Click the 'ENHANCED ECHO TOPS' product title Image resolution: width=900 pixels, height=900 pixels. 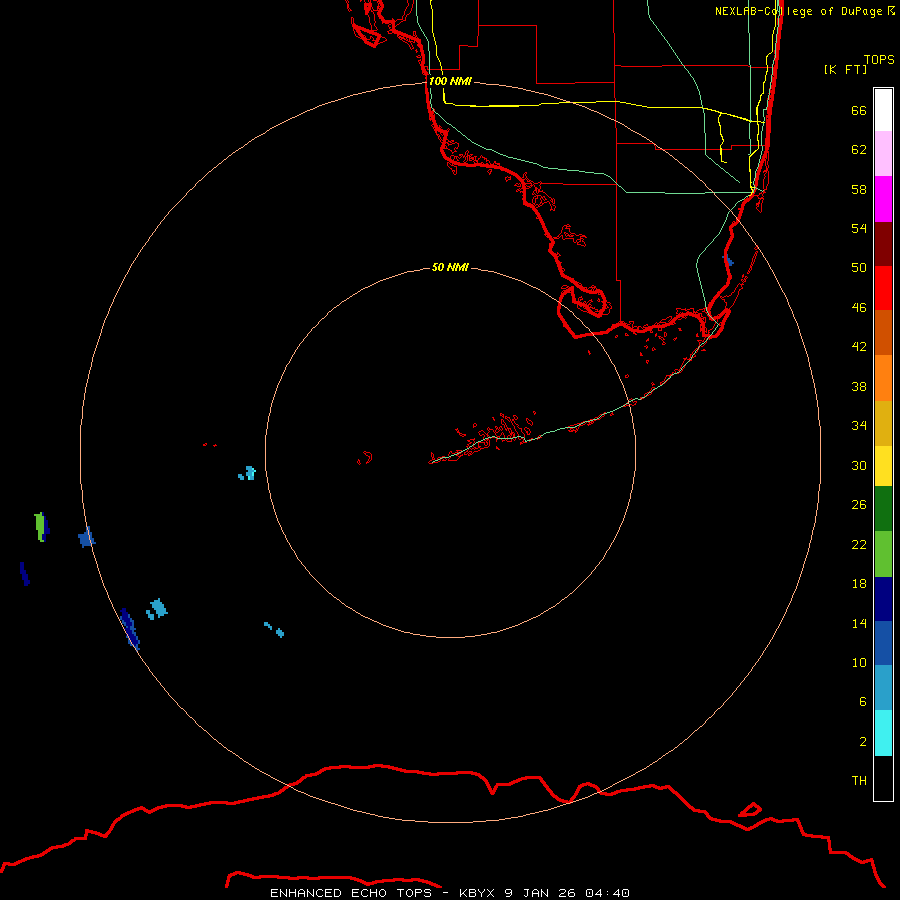tap(351, 893)
